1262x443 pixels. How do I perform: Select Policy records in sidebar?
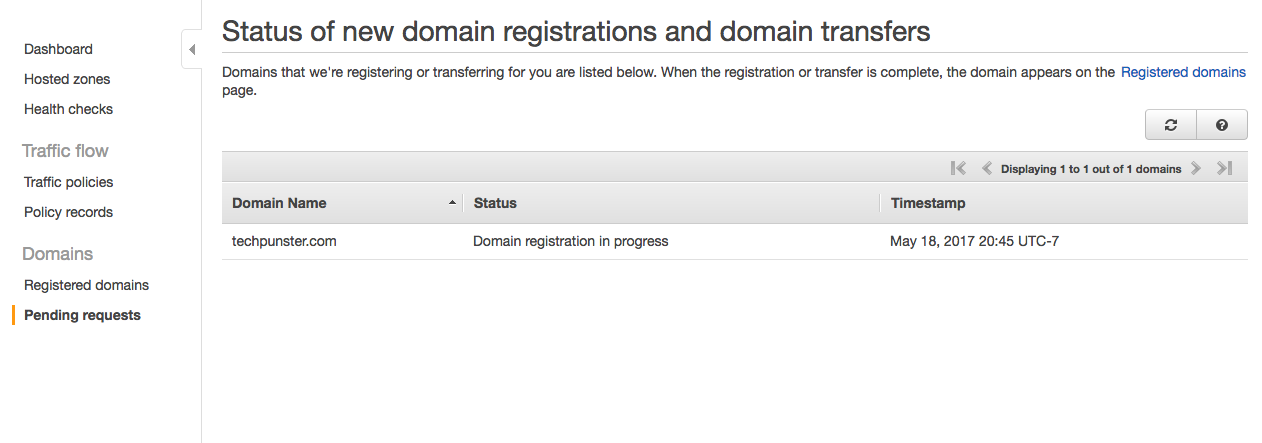point(68,212)
